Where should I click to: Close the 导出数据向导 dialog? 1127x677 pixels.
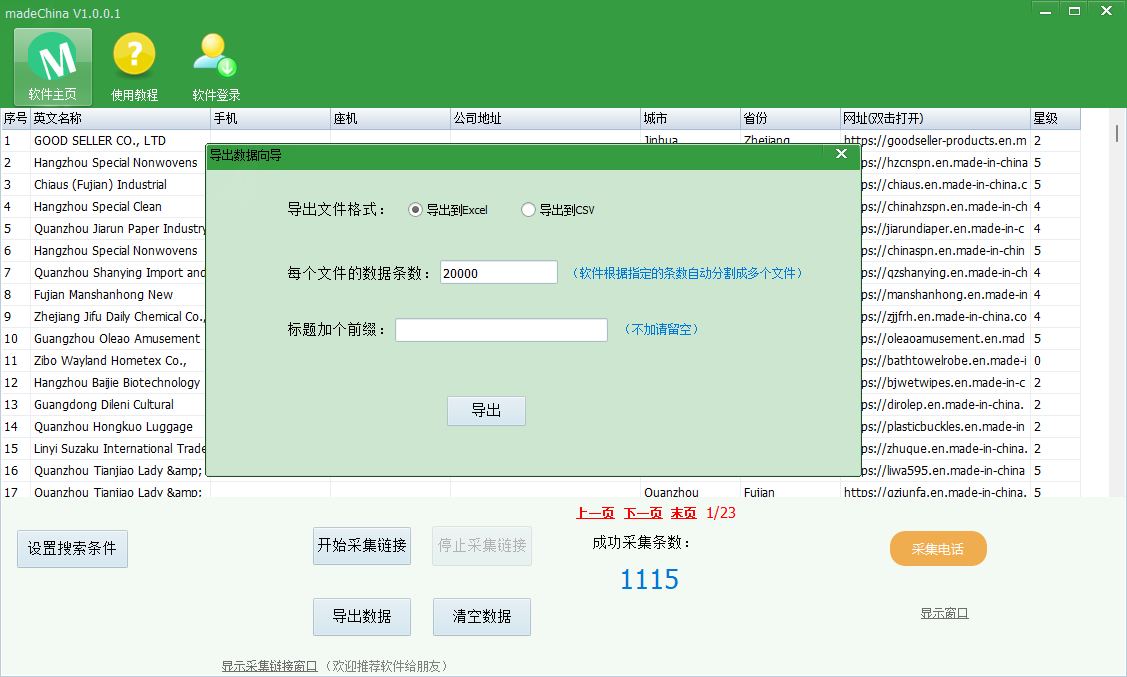pyautogui.click(x=842, y=154)
